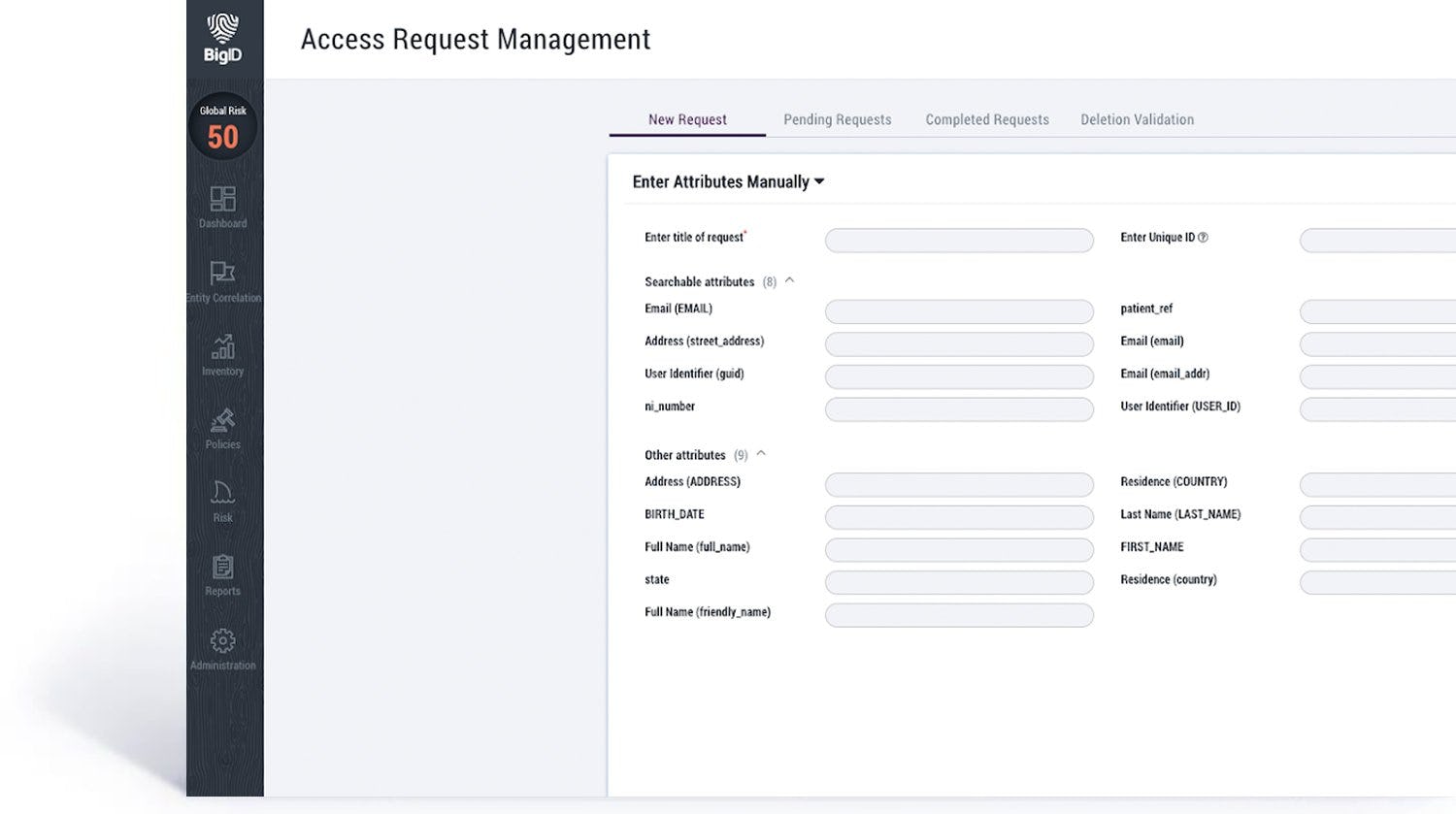Screen dimensions: 1456x814
Task: Select the New Request tab
Action: coord(687,119)
